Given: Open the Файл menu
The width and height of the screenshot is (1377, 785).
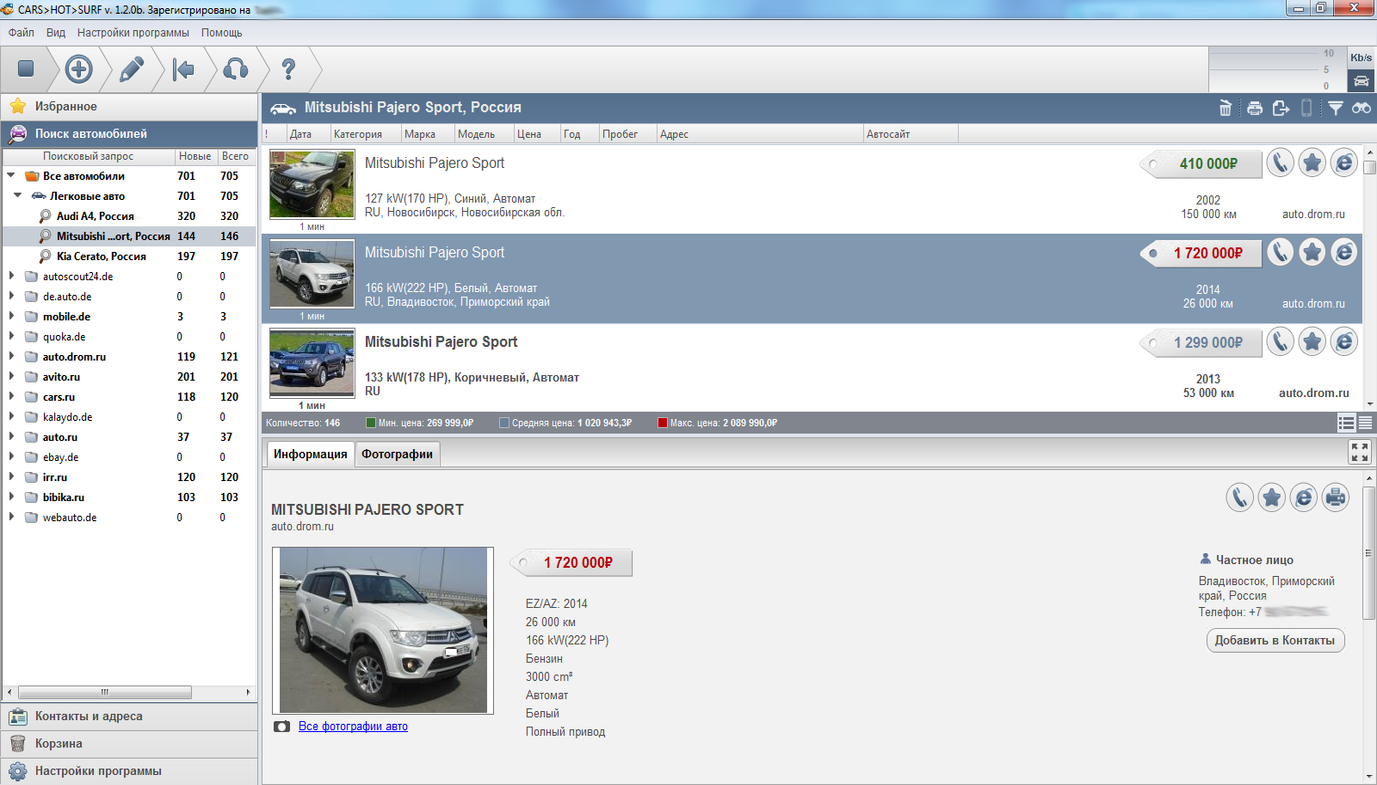Looking at the screenshot, I should coord(21,32).
